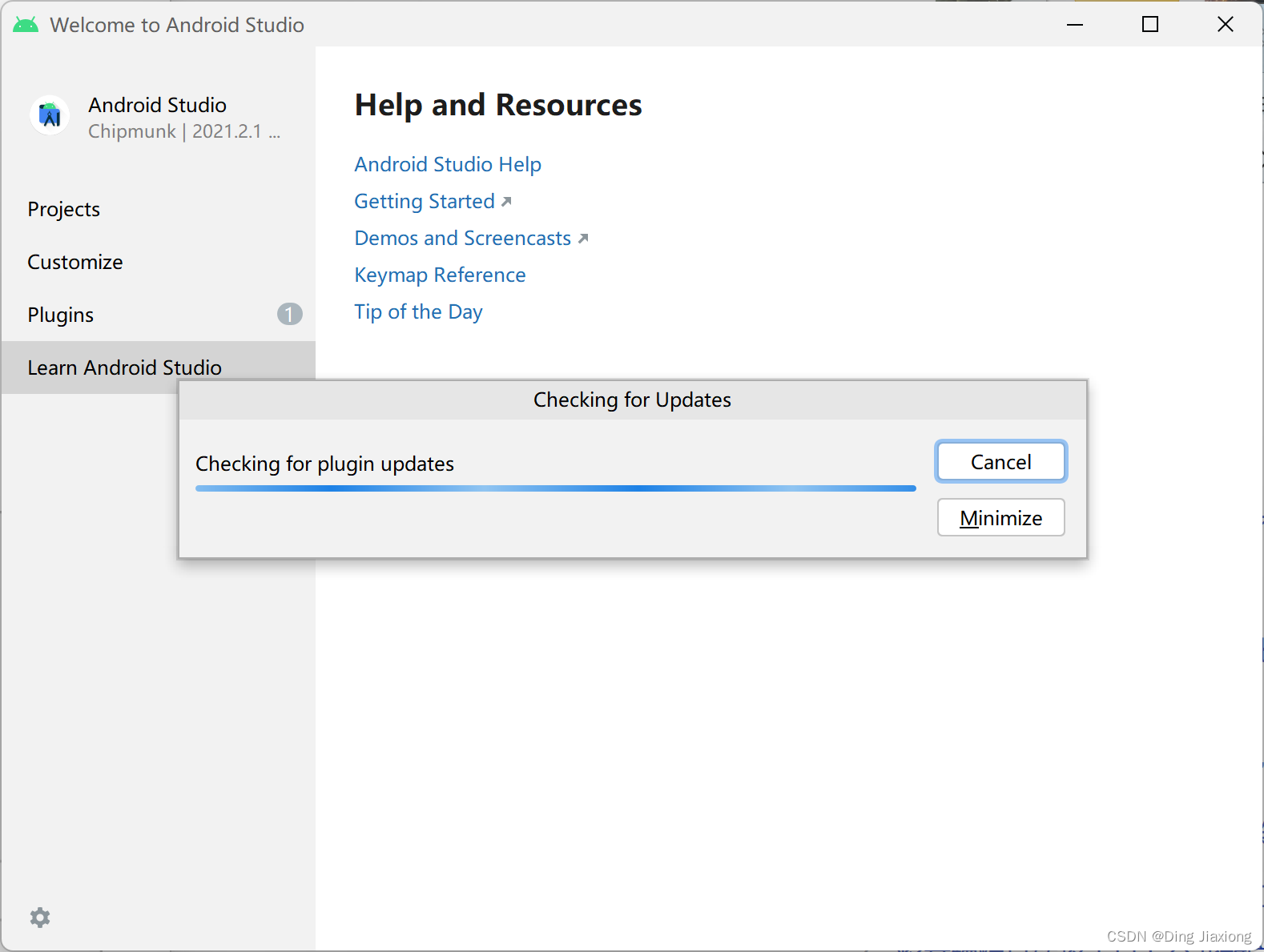Click the Help and Resources heading

[498, 105]
